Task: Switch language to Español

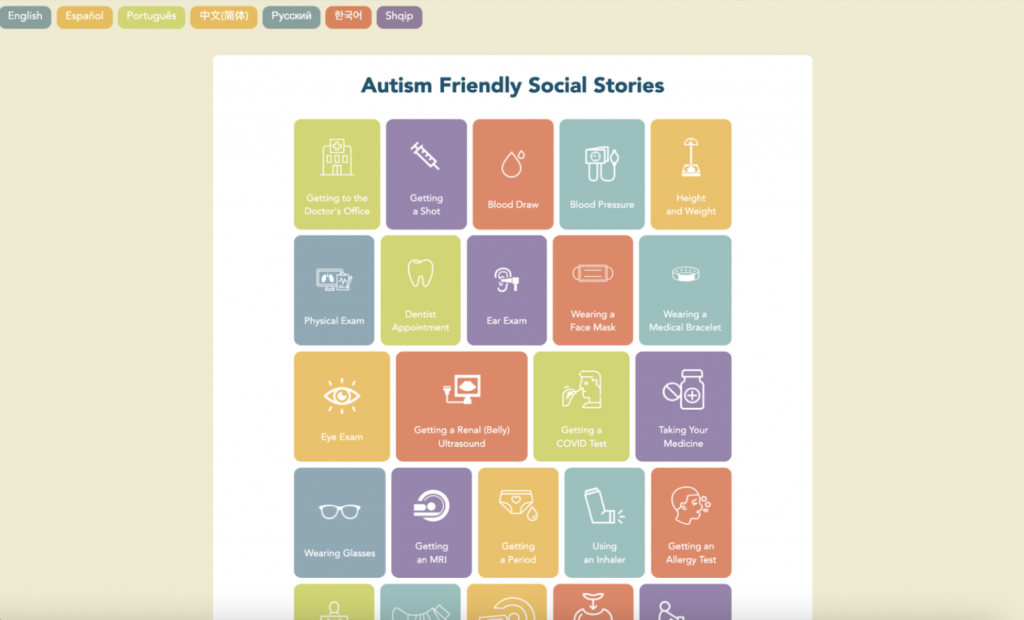Action: (x=84, y=16)
